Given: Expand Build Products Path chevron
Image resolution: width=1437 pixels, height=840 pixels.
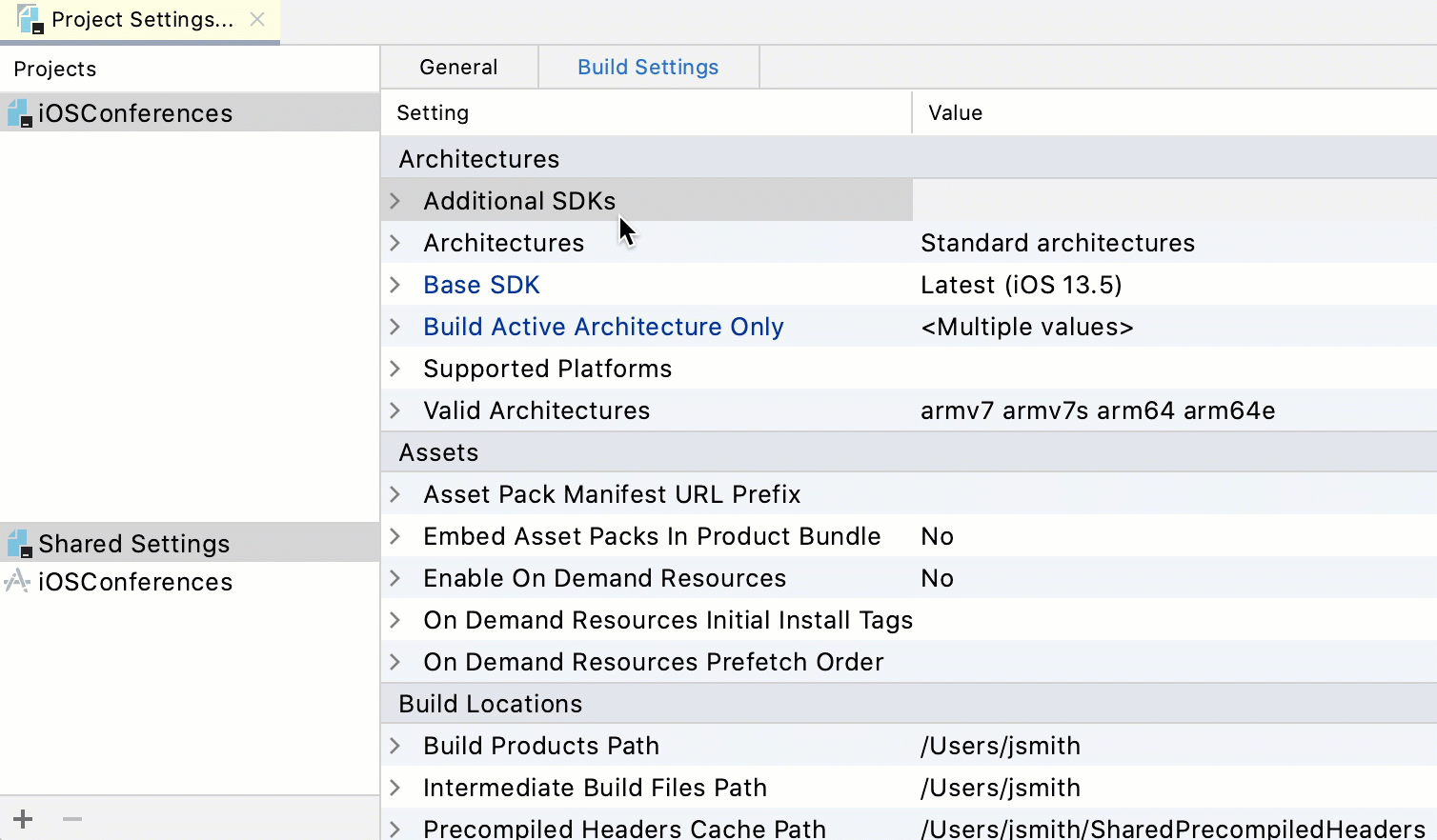Looking at the screenshot, I should pyautogui.click(x=395, y=746).
